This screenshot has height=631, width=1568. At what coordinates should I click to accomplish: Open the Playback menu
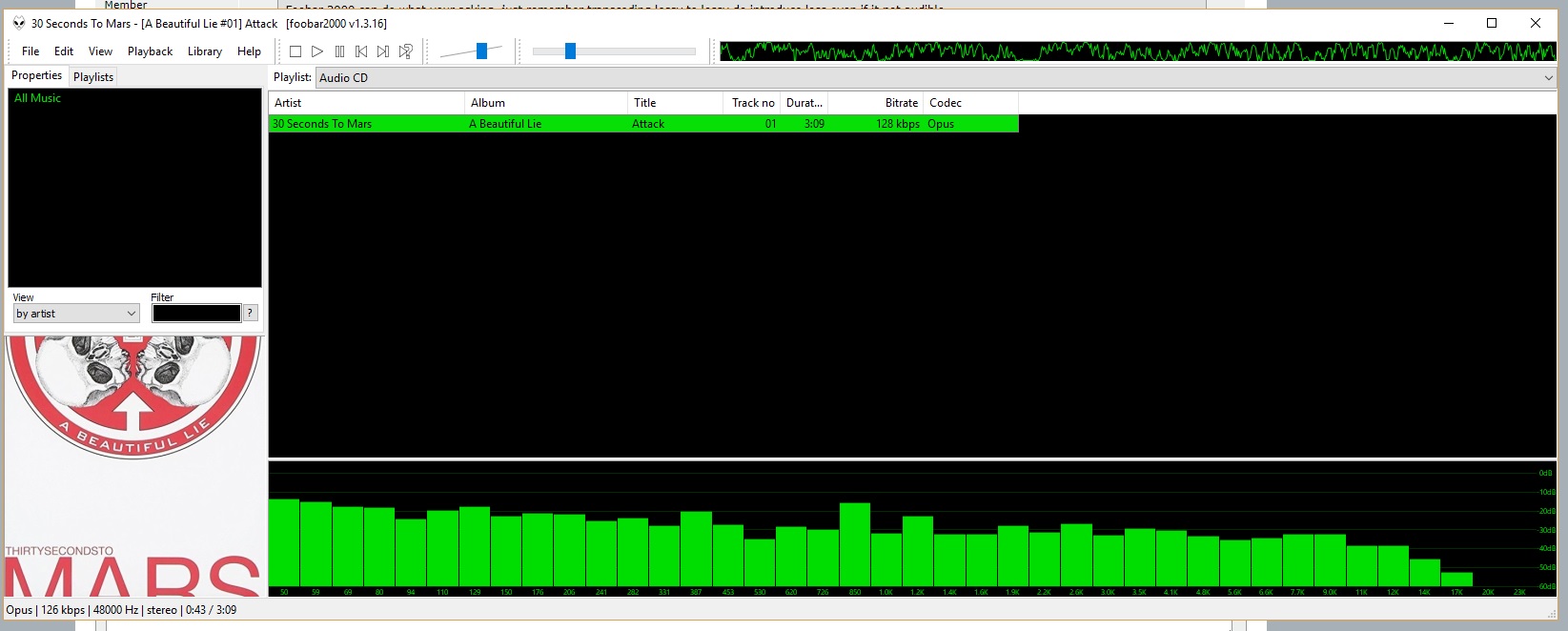pos(150,51)
